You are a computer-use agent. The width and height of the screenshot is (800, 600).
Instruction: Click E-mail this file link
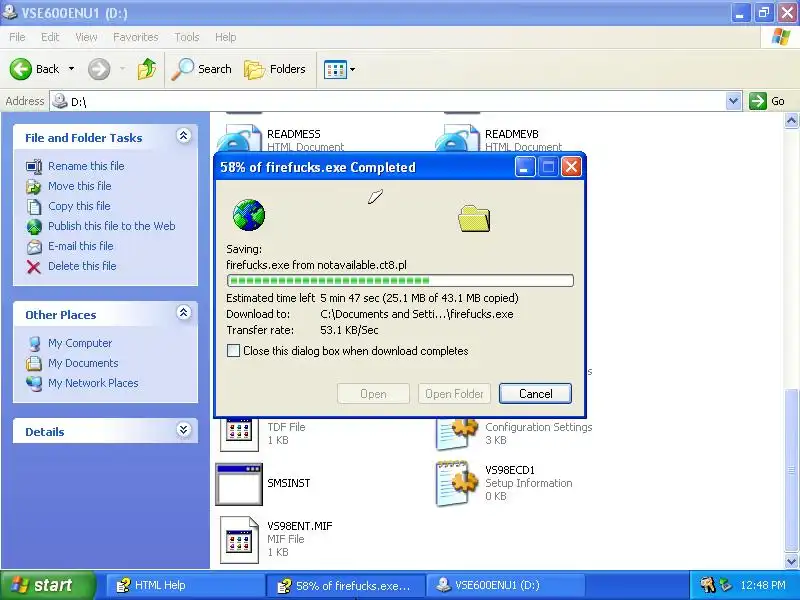(81, 245)
